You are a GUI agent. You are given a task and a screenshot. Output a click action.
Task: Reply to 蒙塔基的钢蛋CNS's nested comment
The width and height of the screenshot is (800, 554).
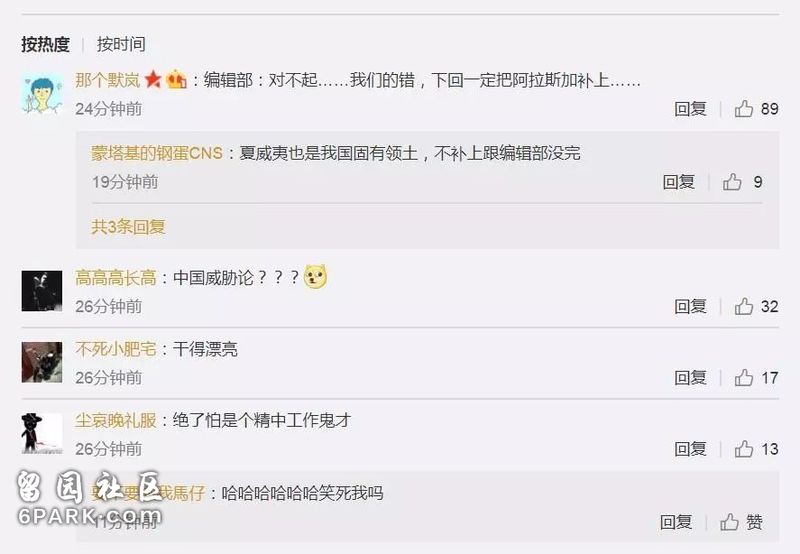point(679,182)
